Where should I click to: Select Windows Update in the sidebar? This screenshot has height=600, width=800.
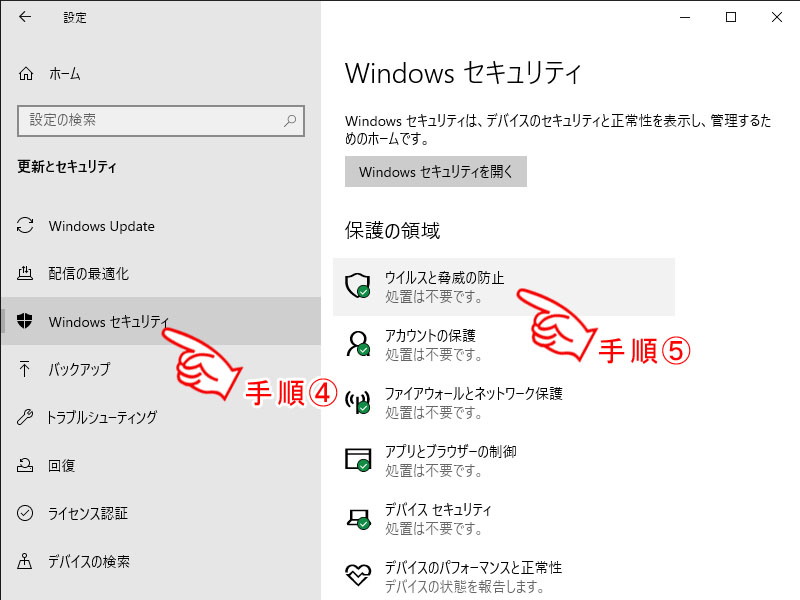(x=161, y=226)
